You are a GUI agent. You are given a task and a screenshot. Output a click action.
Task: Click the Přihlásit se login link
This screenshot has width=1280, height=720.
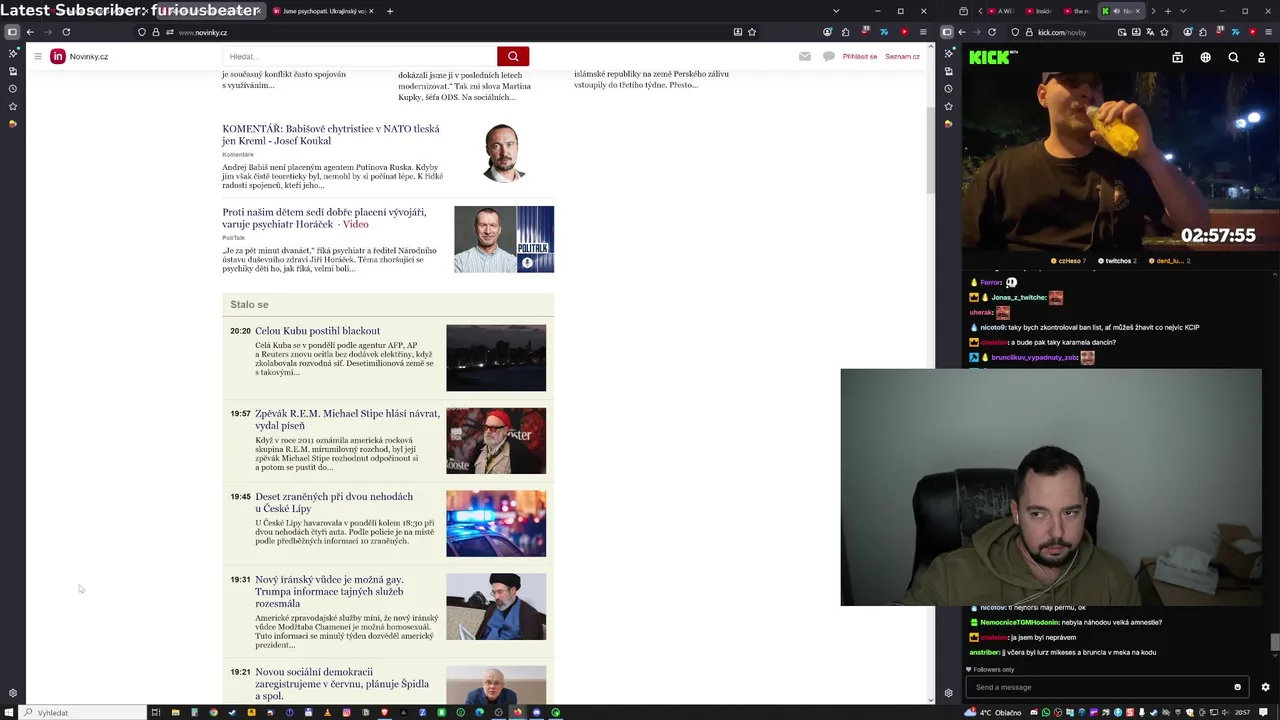coord(860,56)
